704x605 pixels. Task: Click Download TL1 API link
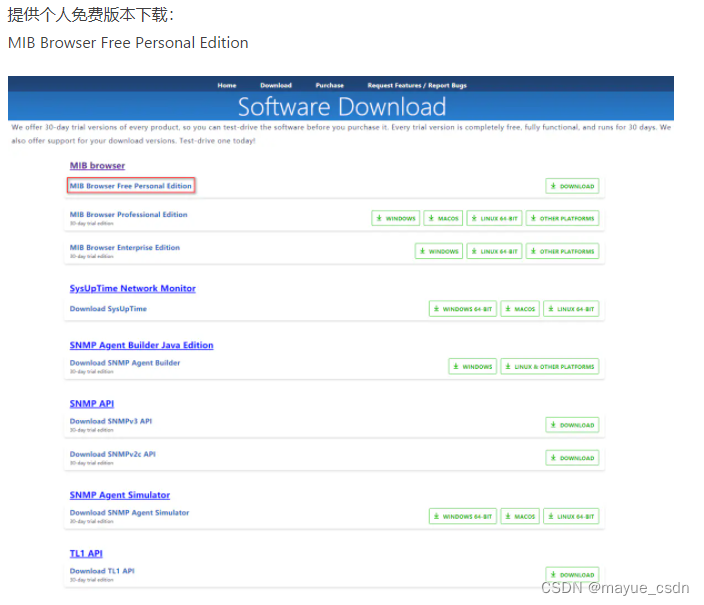[102, 571]
